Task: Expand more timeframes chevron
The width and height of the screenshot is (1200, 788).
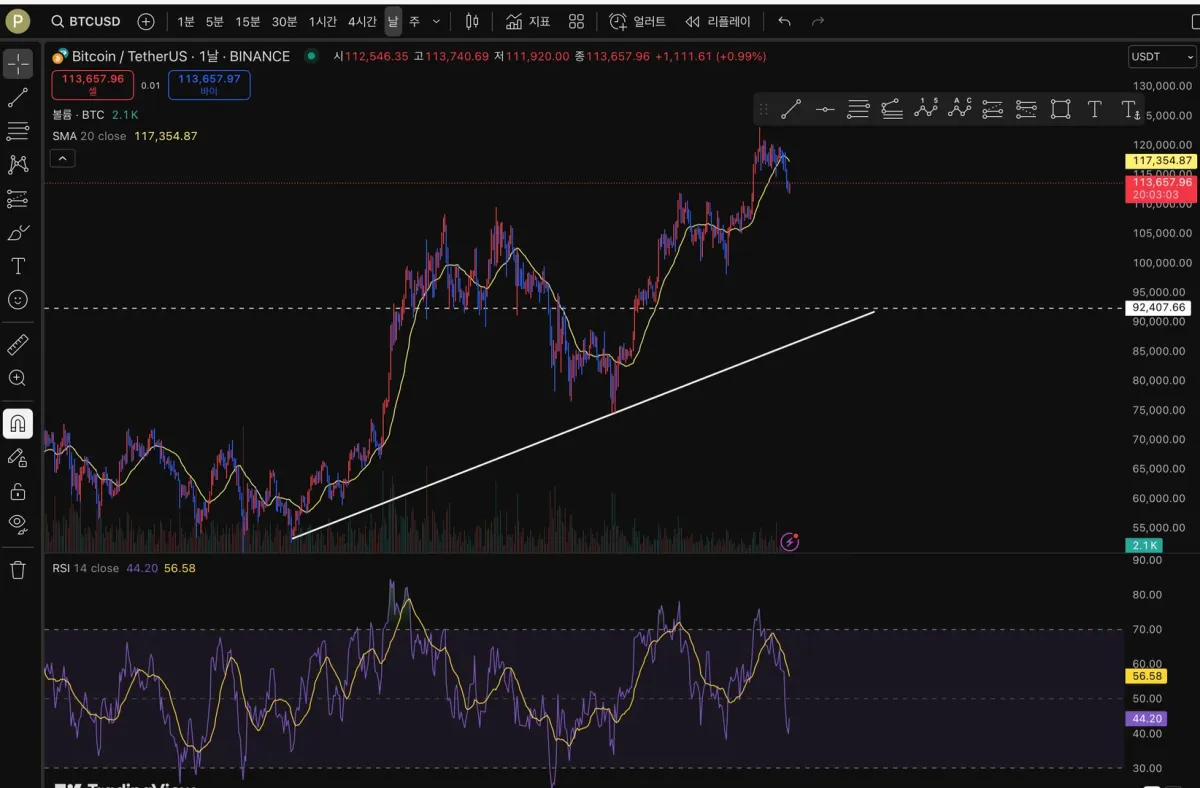Action: pyautogui.click(x=436, y=21)
